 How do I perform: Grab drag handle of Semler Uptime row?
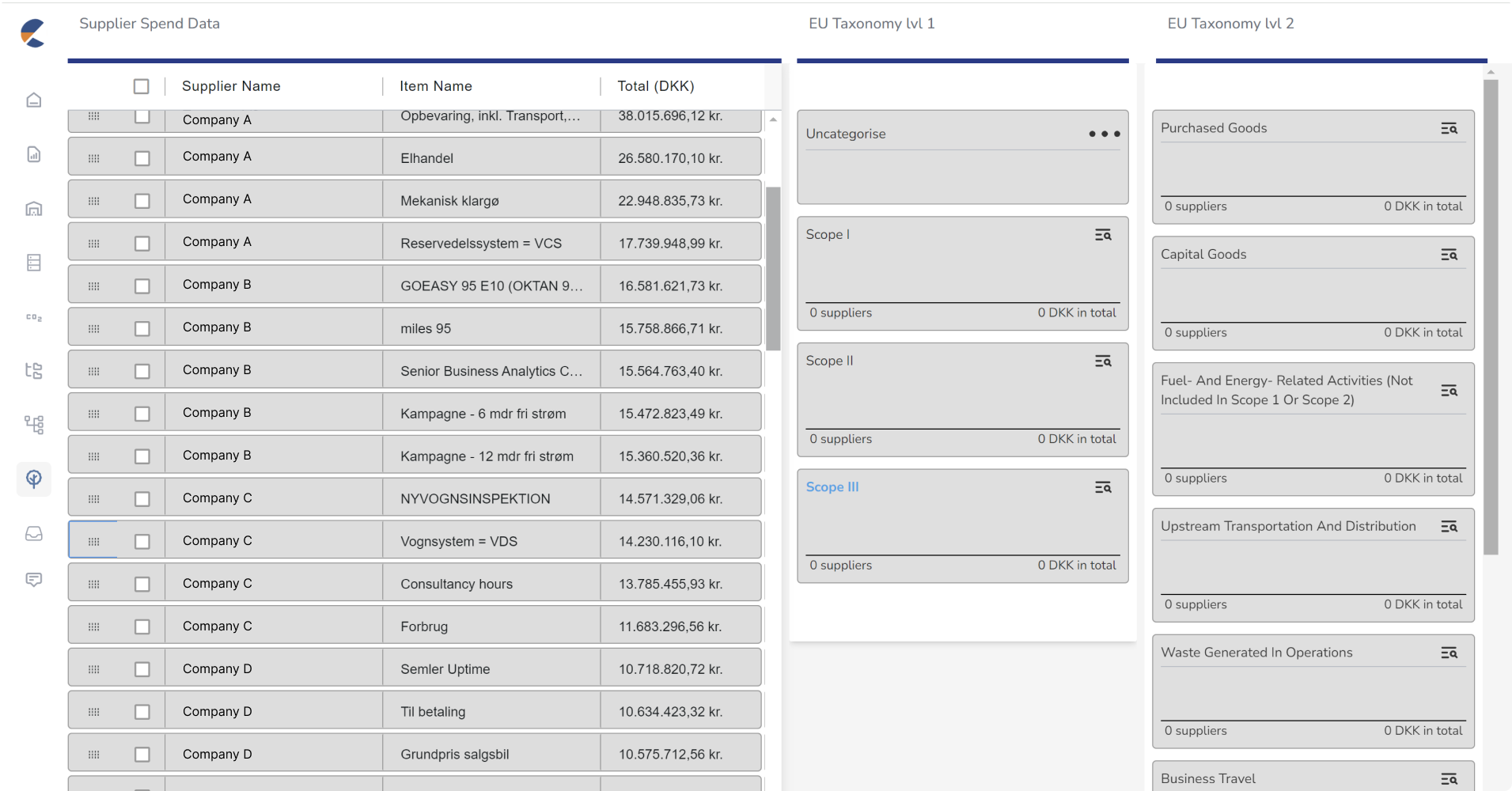(x=94, y=669)
